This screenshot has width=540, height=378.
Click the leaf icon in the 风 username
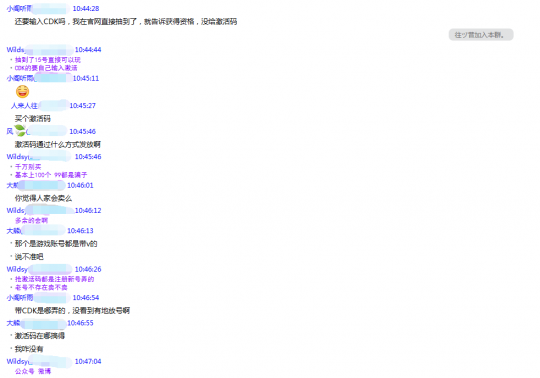click(x=20, y=130)
